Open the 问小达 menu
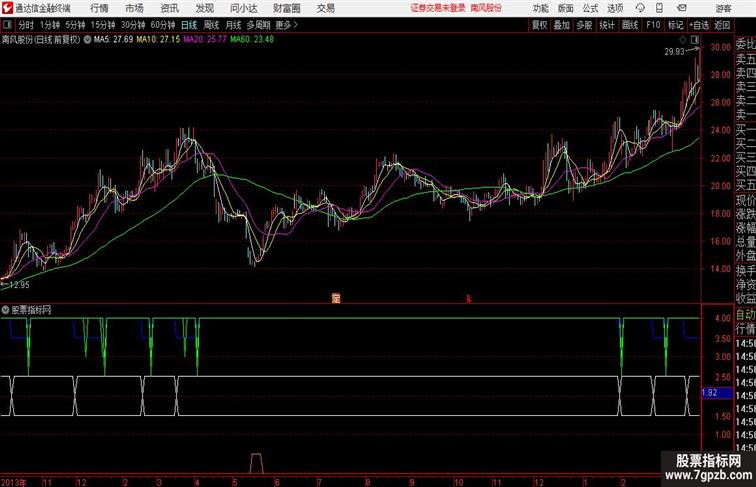756x487 pixels. (x=243, y=8)
